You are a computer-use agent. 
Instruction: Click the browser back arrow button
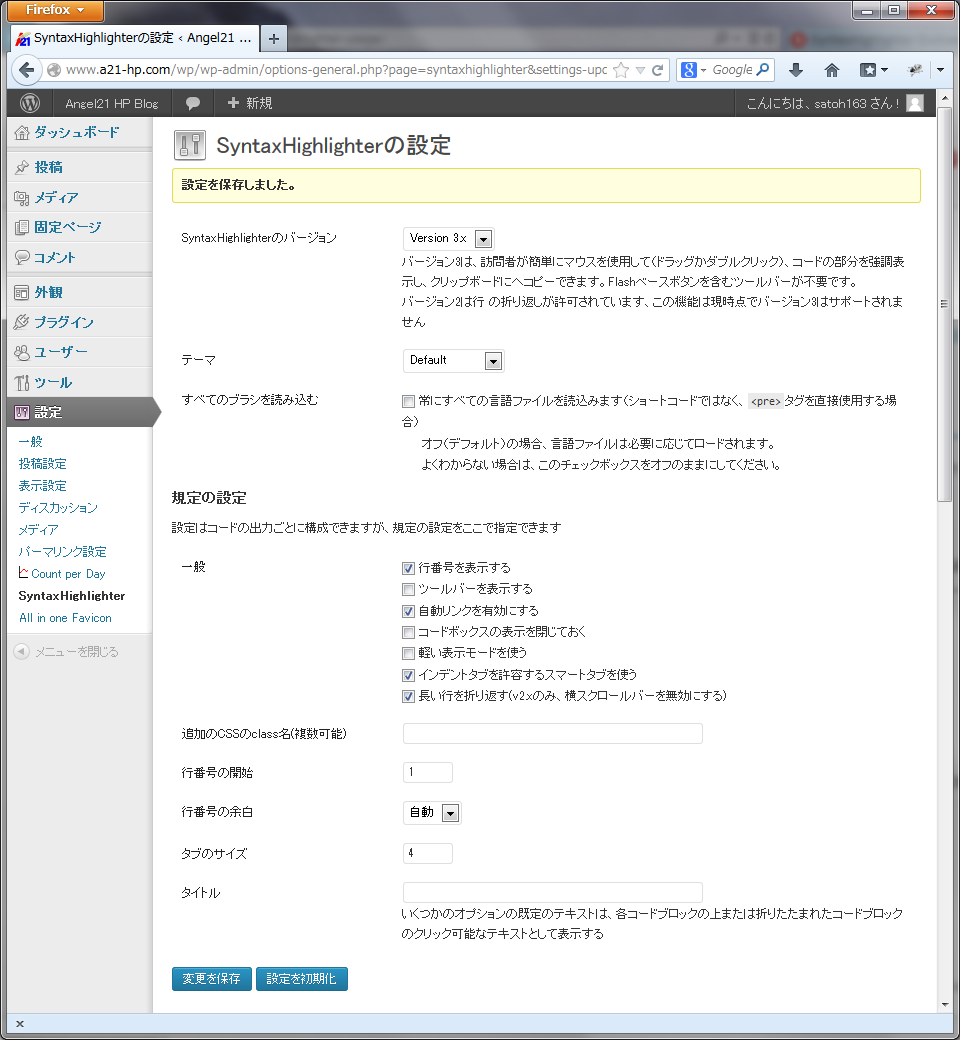(x=27, y=70)
